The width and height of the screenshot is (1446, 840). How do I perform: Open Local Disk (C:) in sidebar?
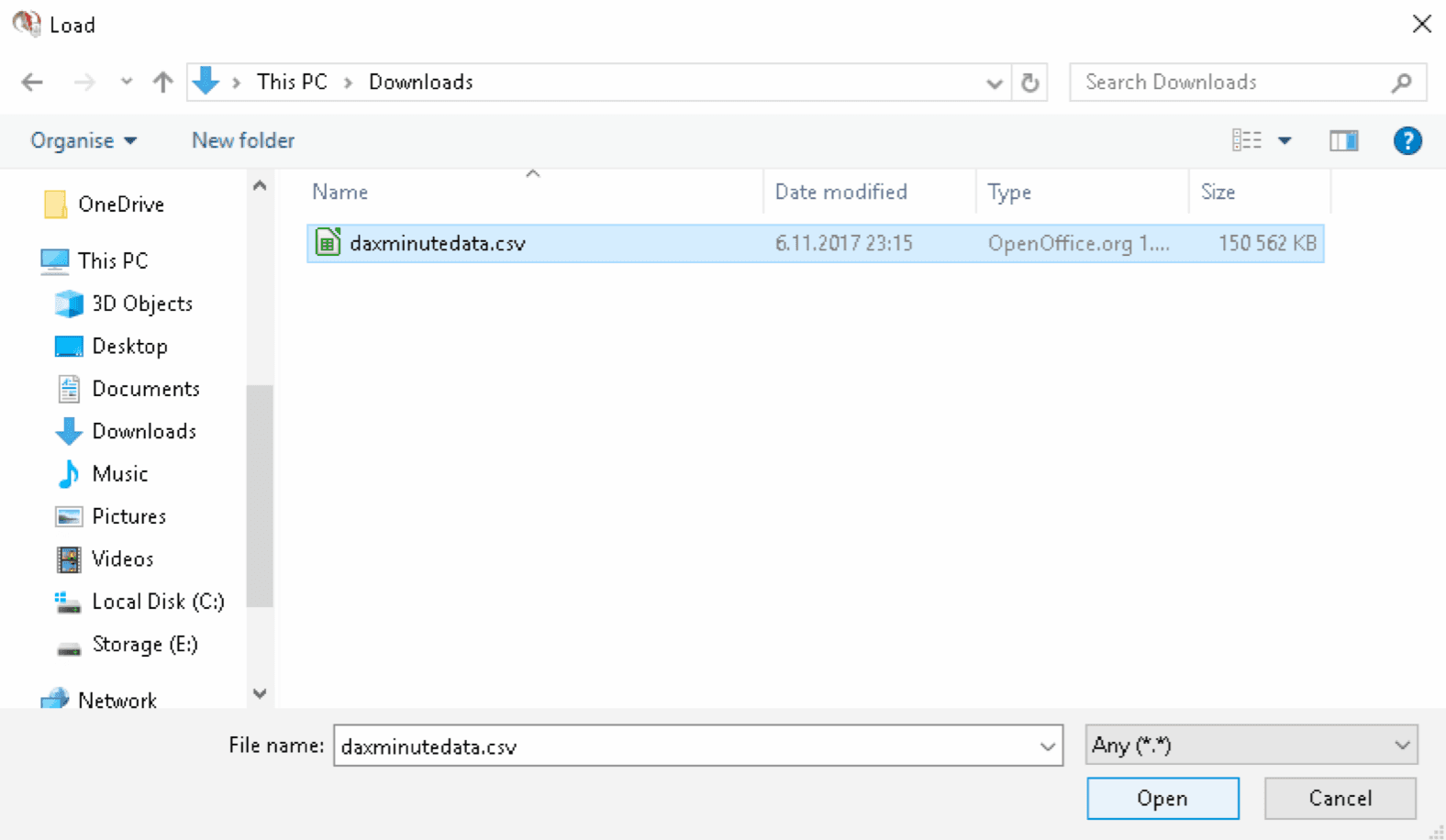coord(158,602)
